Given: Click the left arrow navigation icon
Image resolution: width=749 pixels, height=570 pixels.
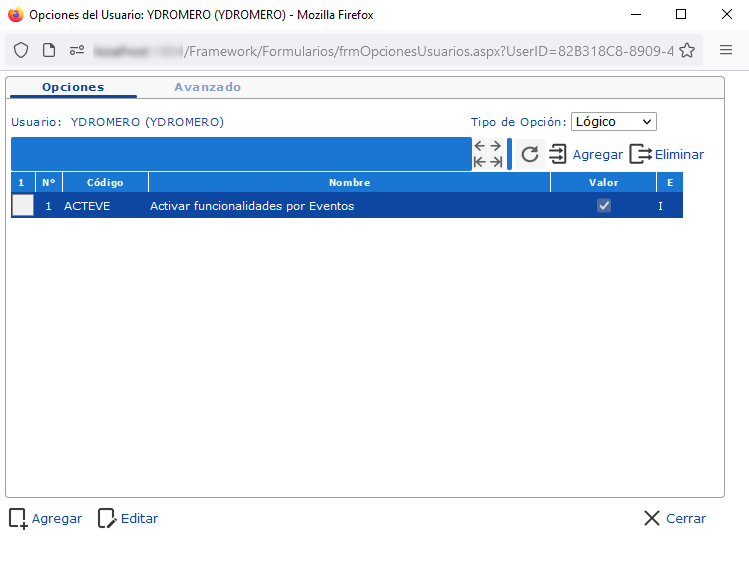Looking at the screenshot, I should tap(480, 146).
